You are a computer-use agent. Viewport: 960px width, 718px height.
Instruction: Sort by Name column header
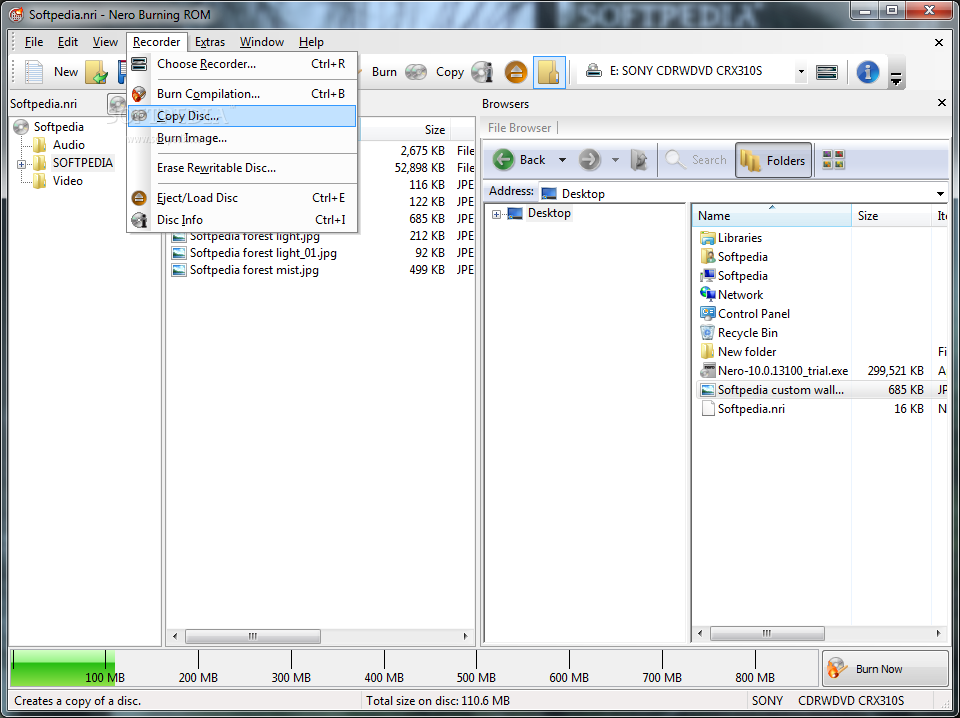pyautogui.click(x=771, y=215)
